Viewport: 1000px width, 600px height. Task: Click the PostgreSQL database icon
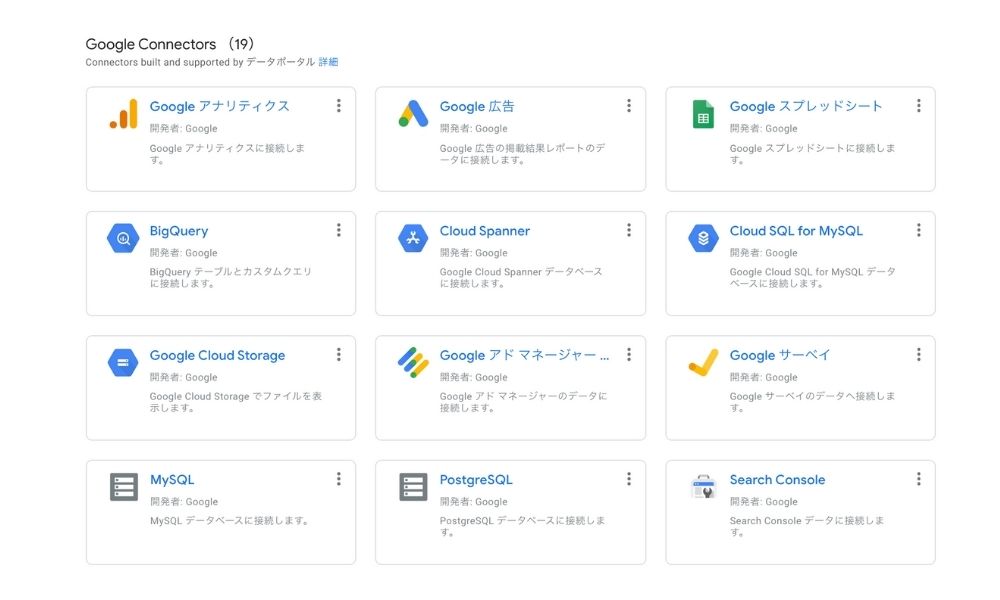coord(413,487)
